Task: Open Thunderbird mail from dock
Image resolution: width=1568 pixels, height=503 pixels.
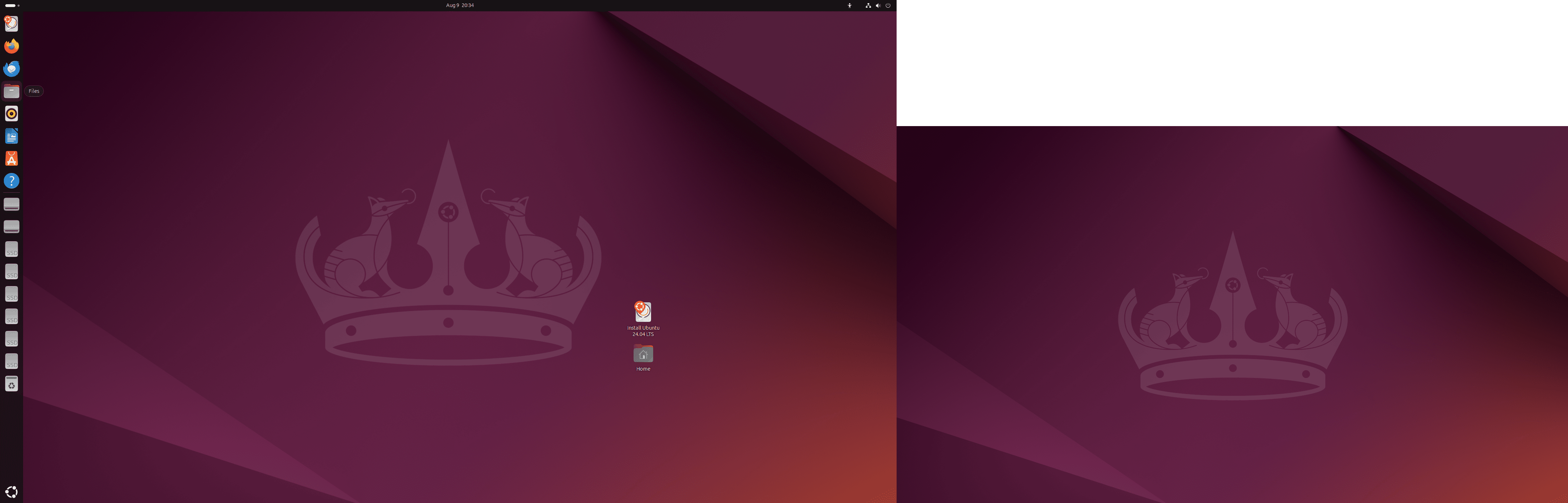Action: tap(12, 69)
